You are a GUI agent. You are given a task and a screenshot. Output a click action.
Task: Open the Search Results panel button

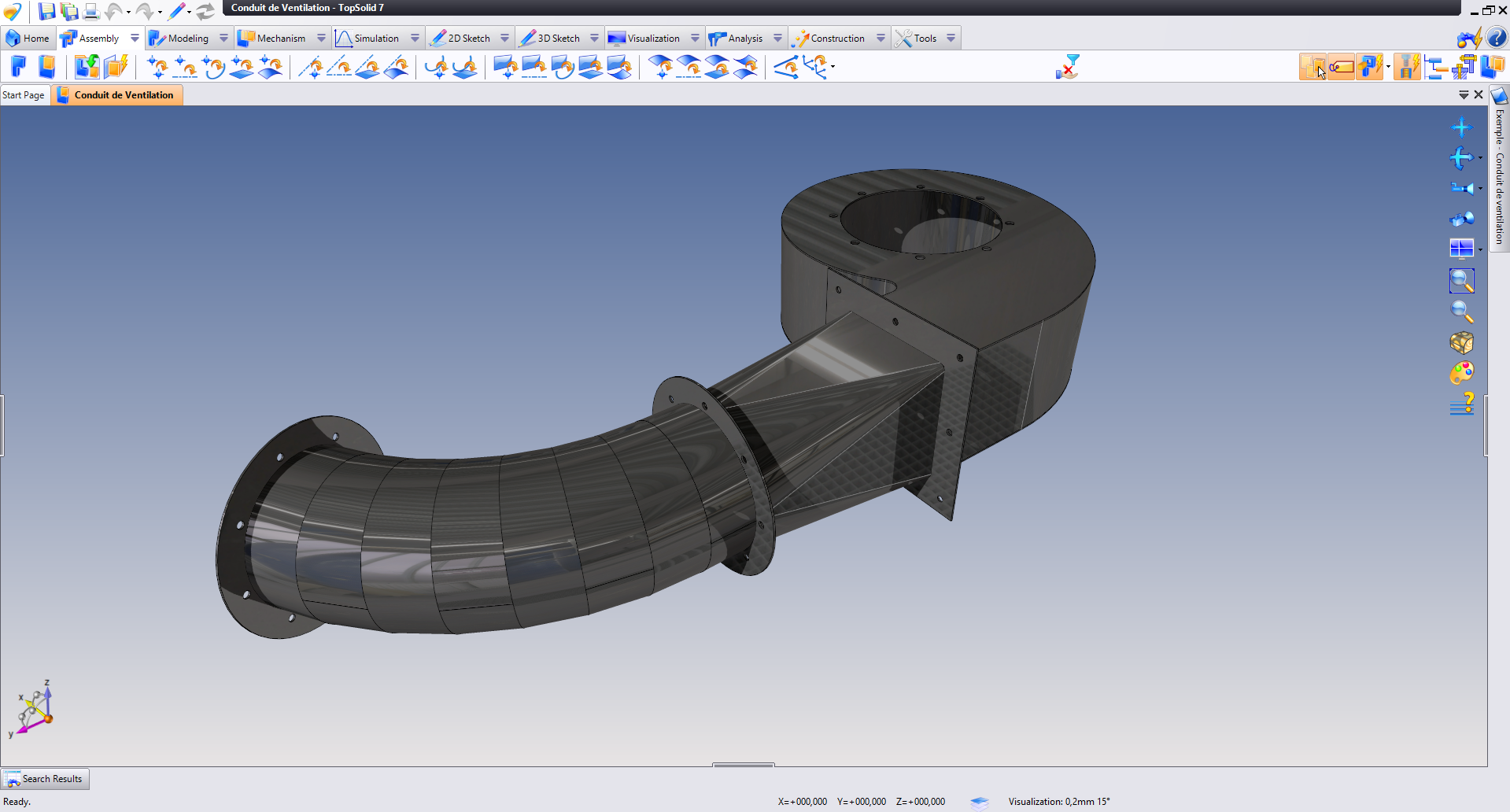pos(45,779)
